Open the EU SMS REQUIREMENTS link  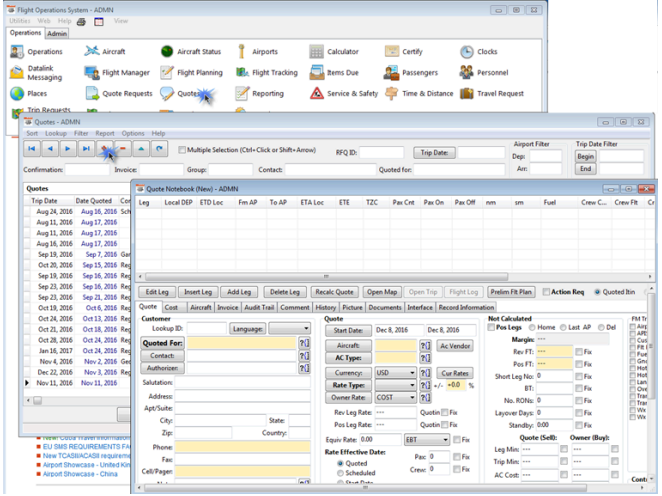pyautogui.click(x=87, y=446)
